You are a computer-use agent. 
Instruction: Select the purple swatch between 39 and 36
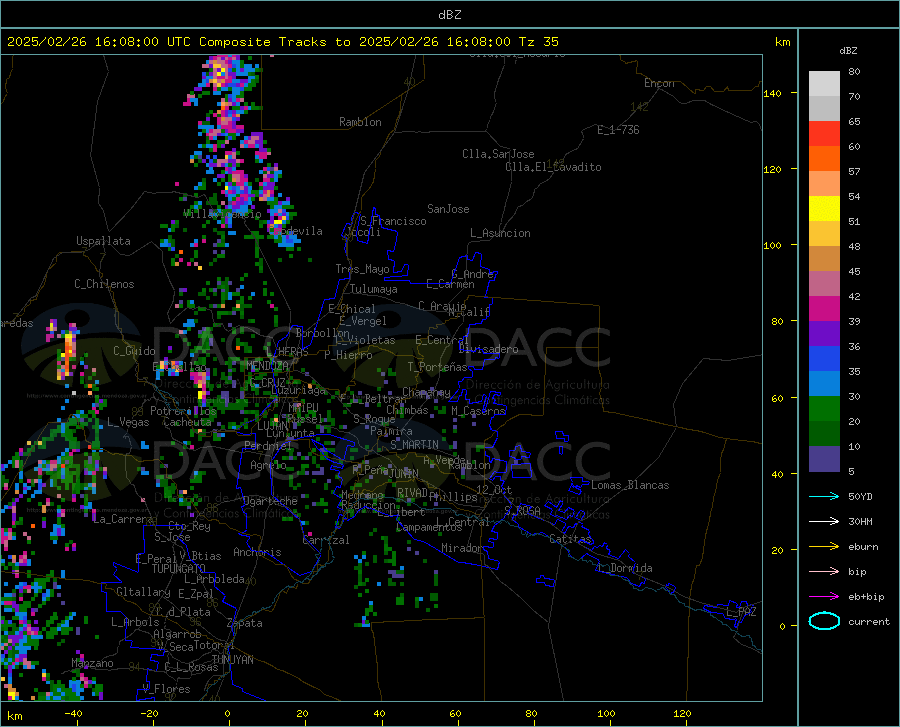click(x=824, y=334)
